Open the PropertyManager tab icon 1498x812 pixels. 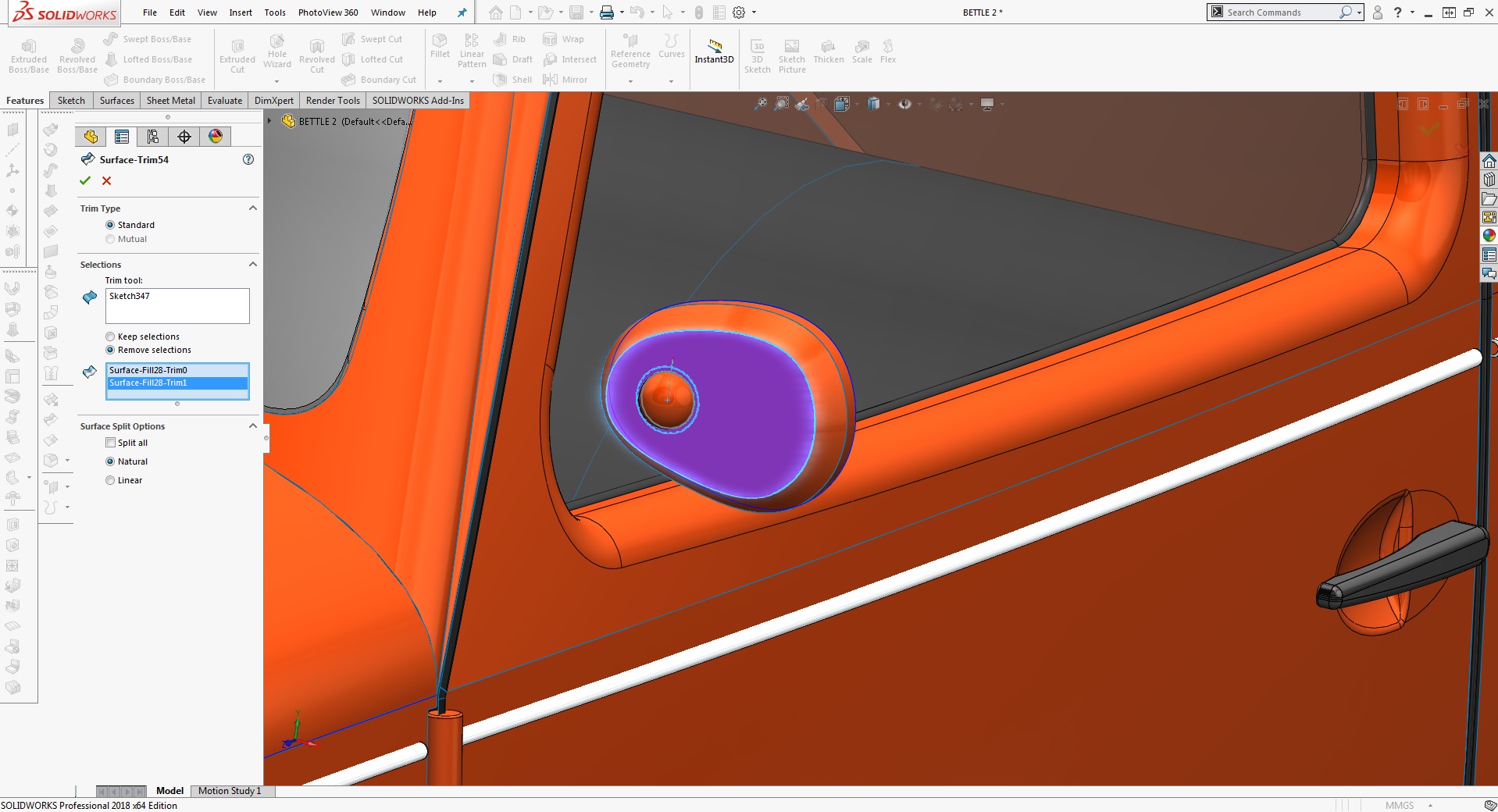[x=122, y=137]
